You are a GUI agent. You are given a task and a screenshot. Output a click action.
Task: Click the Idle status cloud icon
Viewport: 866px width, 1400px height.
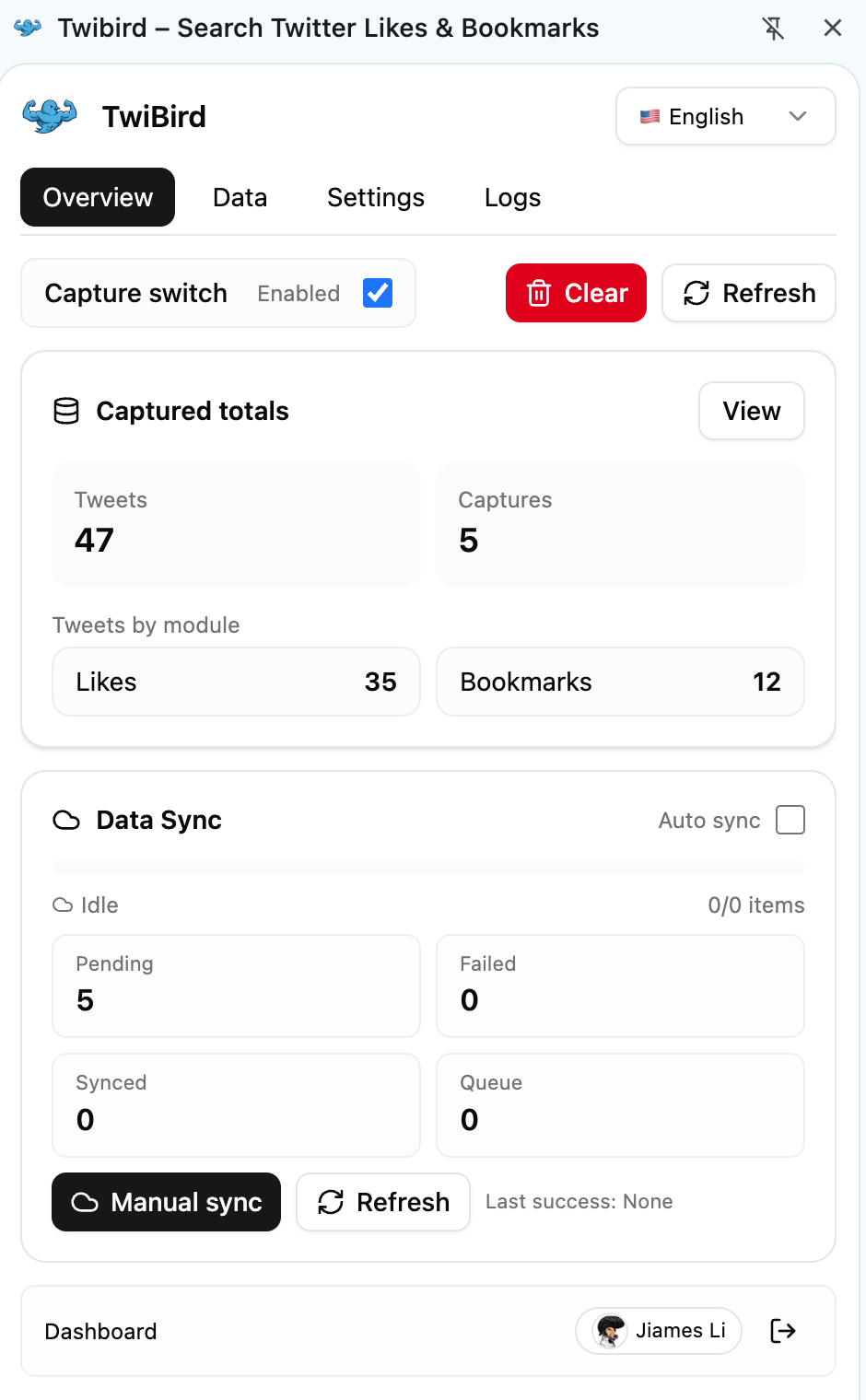(x=63, y=905)
